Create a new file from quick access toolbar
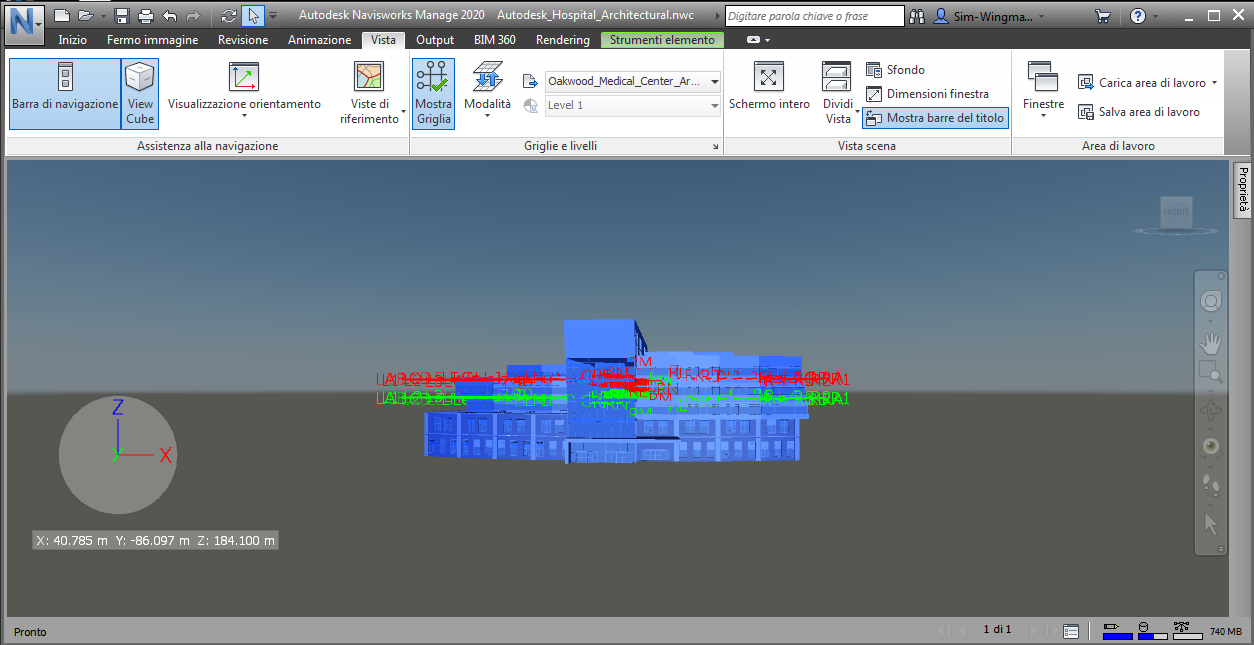 [62, 16]
